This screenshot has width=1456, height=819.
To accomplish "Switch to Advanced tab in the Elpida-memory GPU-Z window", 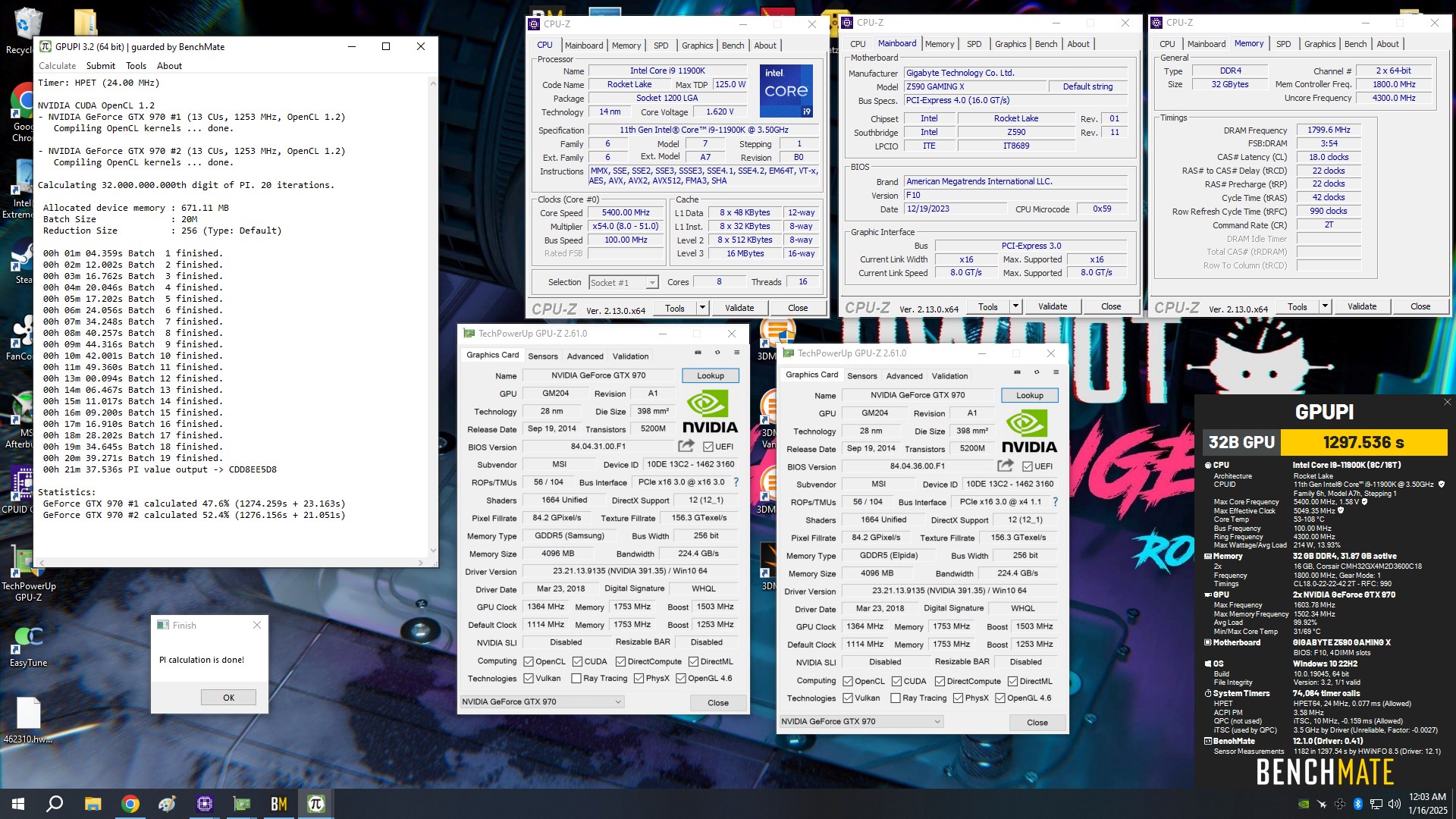I will point(905,375).
